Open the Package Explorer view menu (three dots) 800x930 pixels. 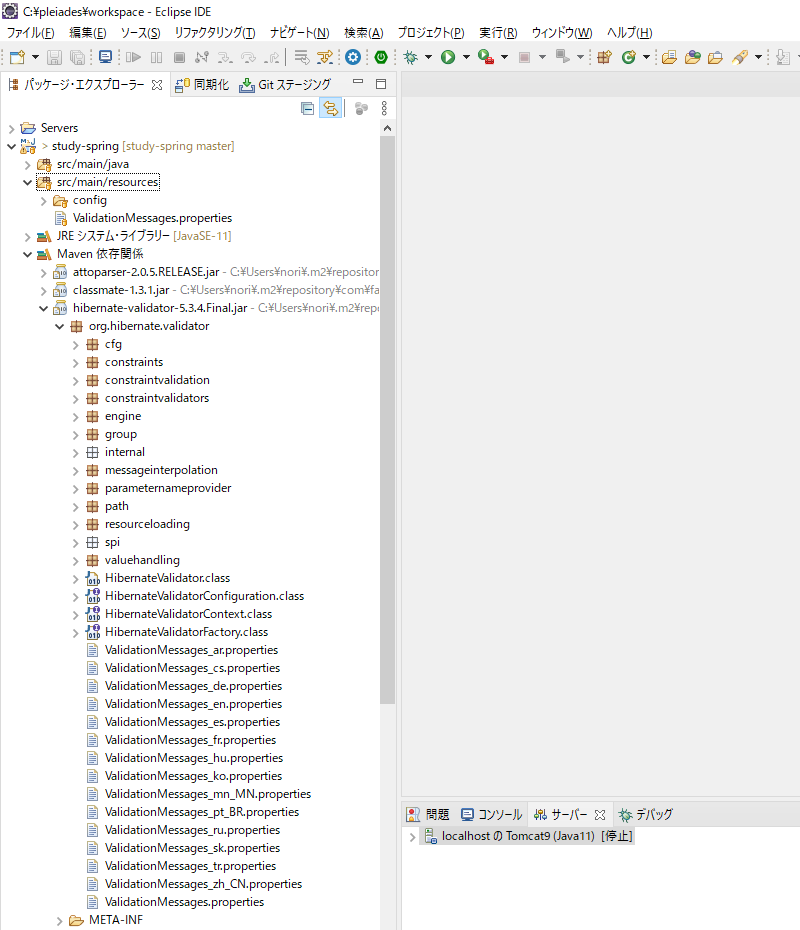tap(384, 109)
